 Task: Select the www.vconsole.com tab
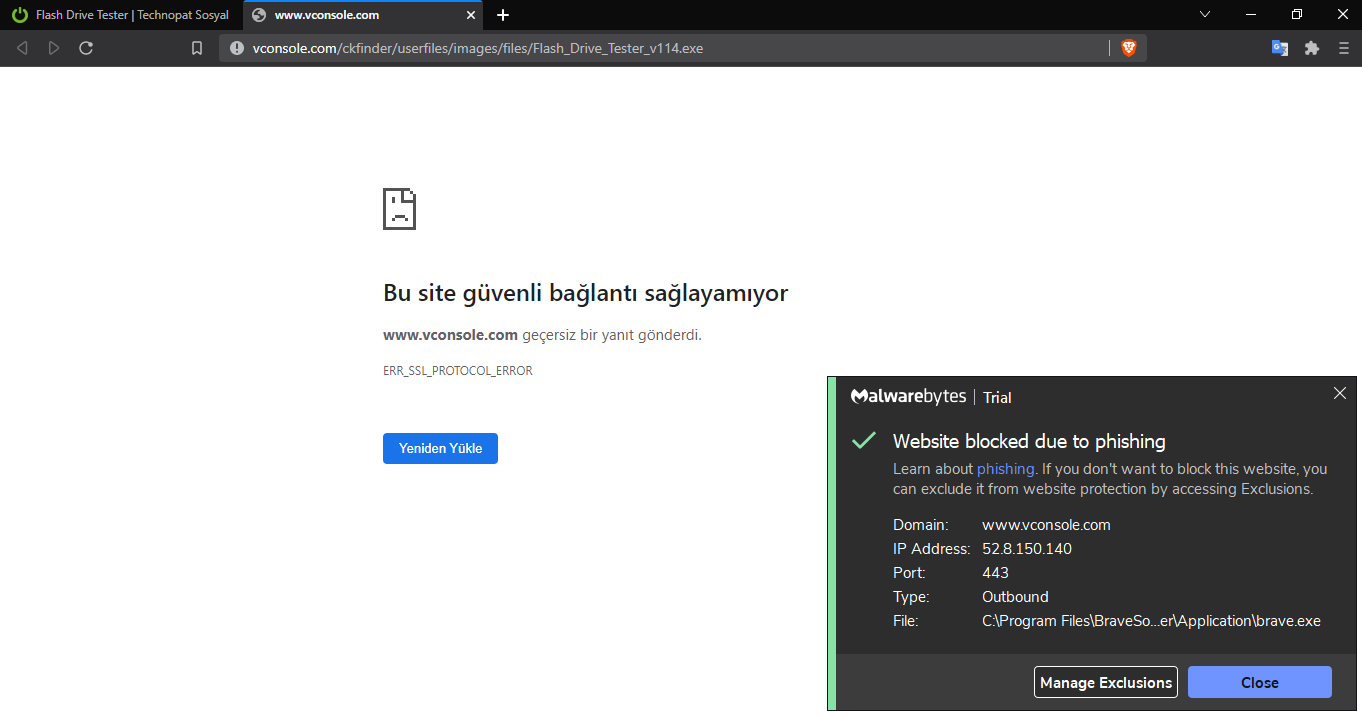[363, 15]
